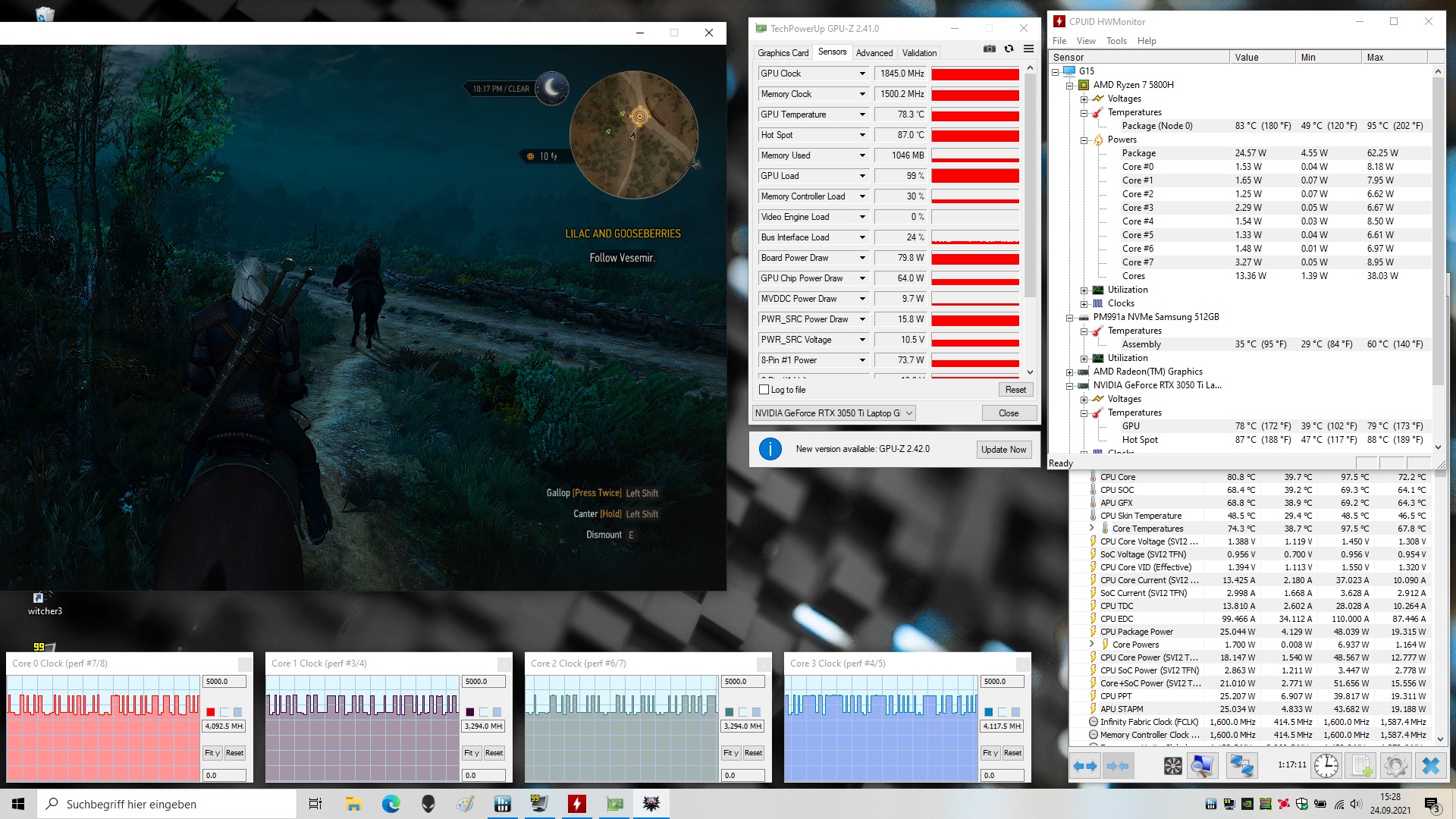Open the GPU Temperature sensor dropdown
This screenshot has height=819, width=1456.
(862, 115)
